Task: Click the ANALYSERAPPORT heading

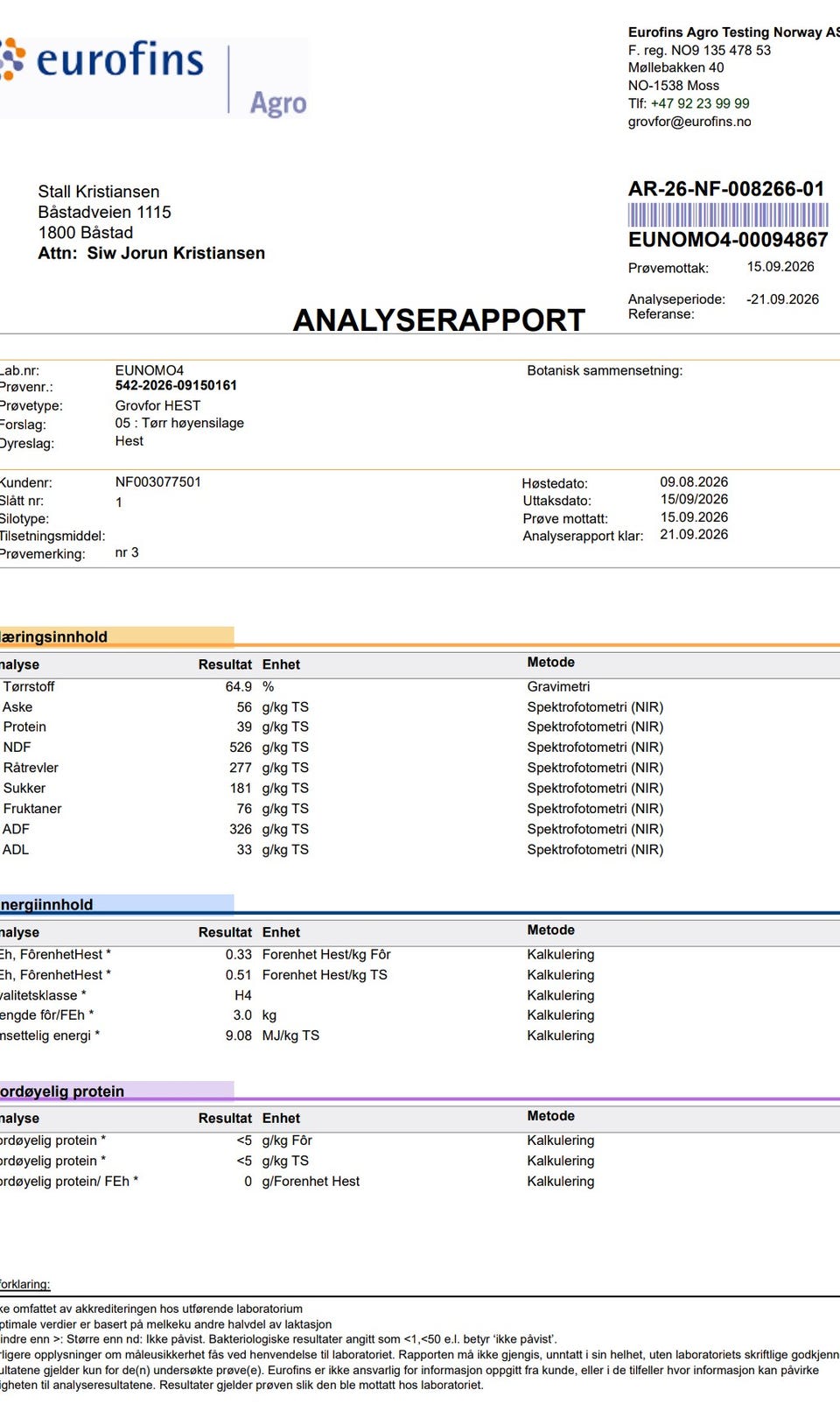Action: pos(439,320)
